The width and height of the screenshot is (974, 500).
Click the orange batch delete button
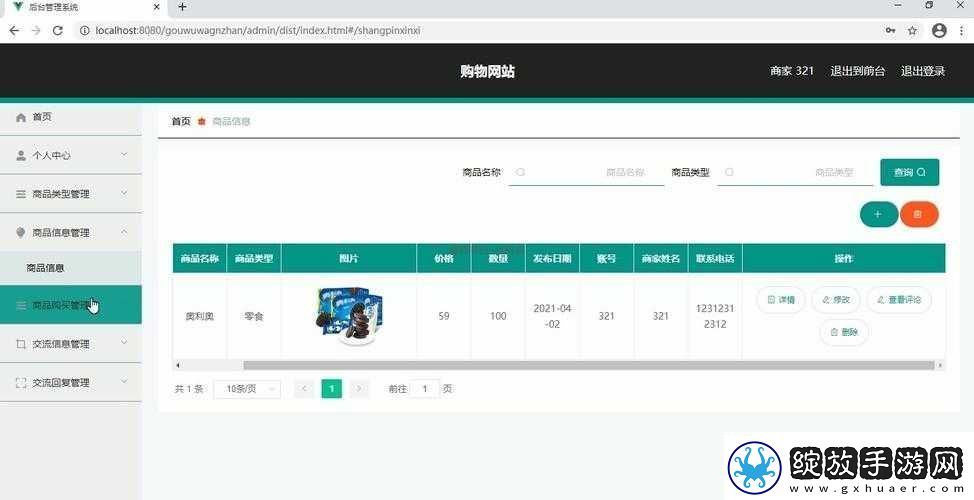click(919, 214)
